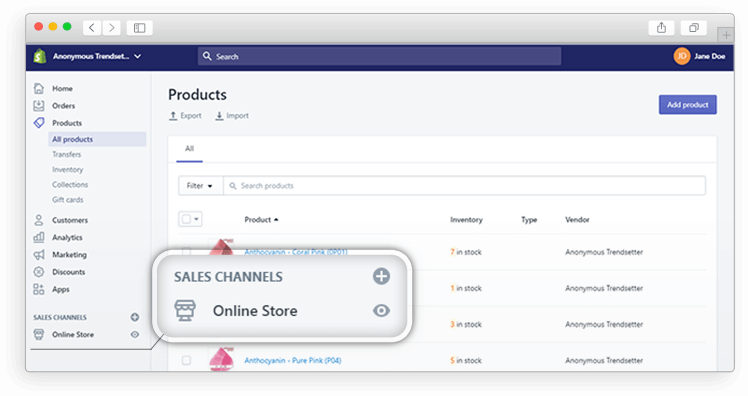Open the browser share icon
Image resolution: width=748 pixels, height=396 pixels.
661,28
